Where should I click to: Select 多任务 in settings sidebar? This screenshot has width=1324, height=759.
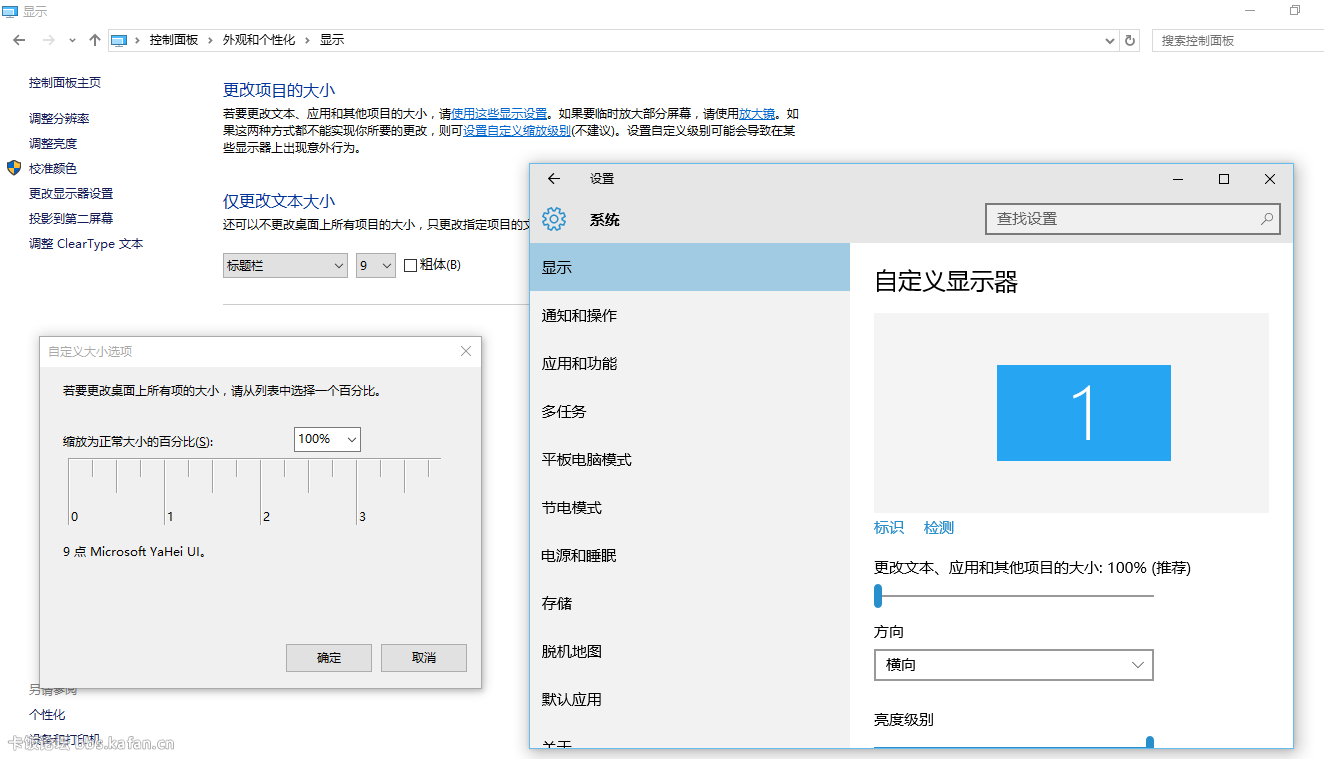pyautogui.click(x=690, y=412)
